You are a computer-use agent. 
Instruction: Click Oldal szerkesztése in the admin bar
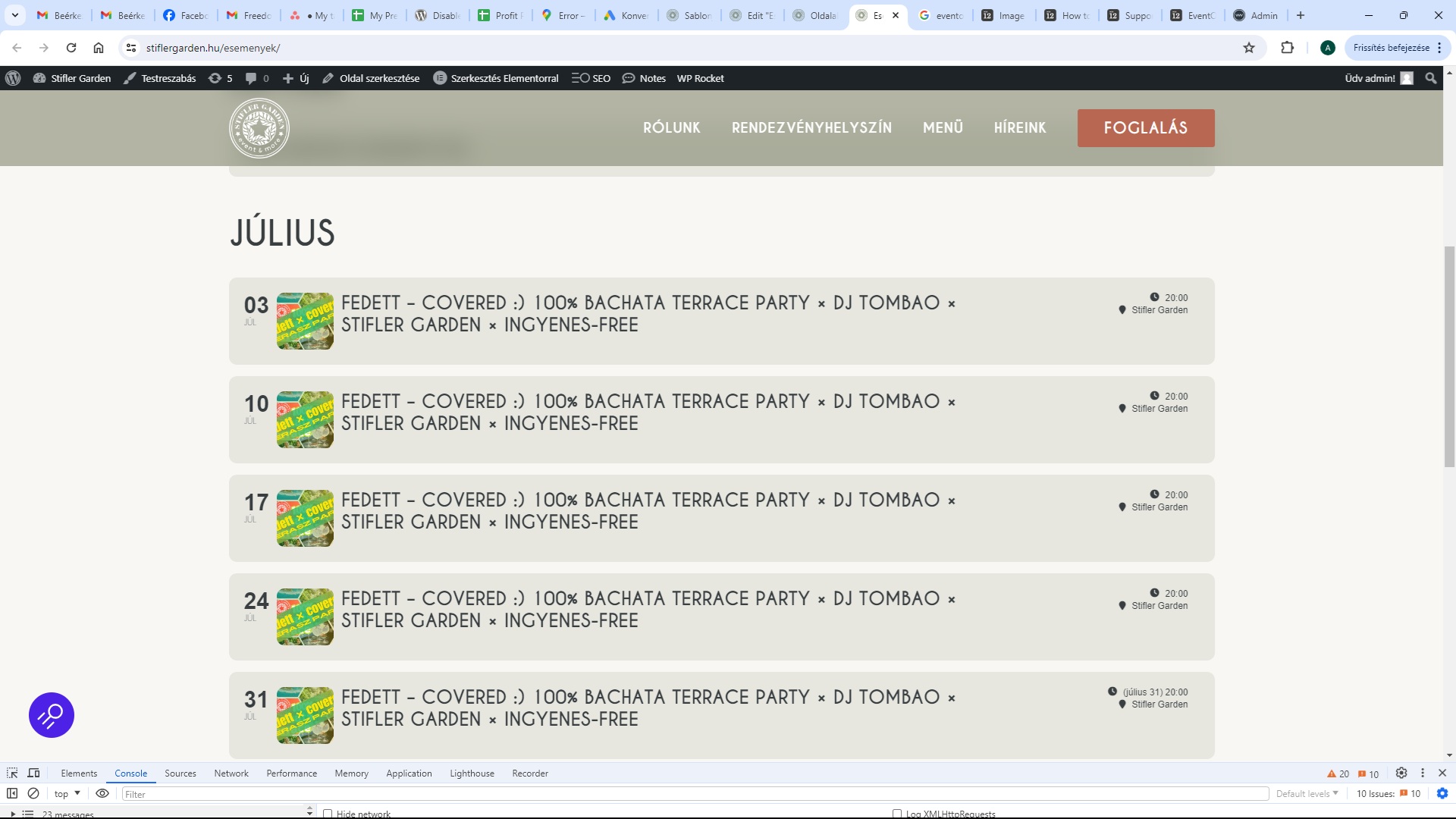371,78
